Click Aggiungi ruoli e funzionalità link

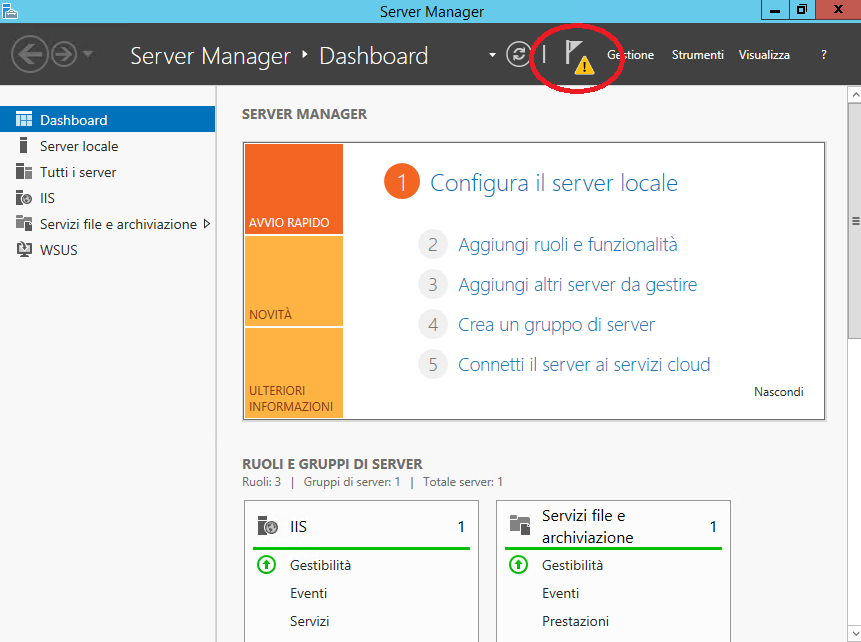[568, 244]
